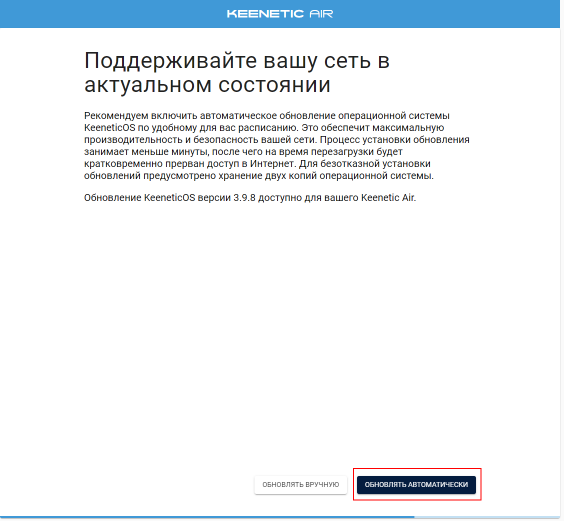Click the heading 'Поддерживайте вашу сеть'
The width and height of the screenshot is (564, 521).
[x=227, y=60]
